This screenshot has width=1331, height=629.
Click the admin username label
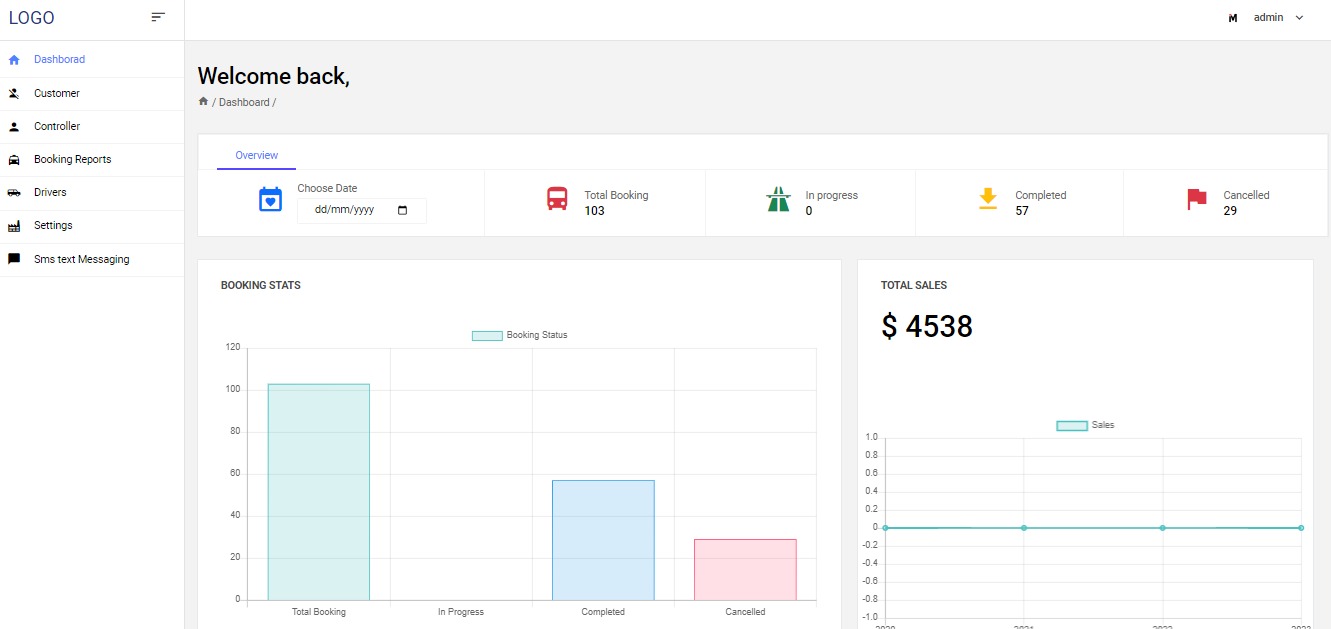click(x=1268, y=18)
